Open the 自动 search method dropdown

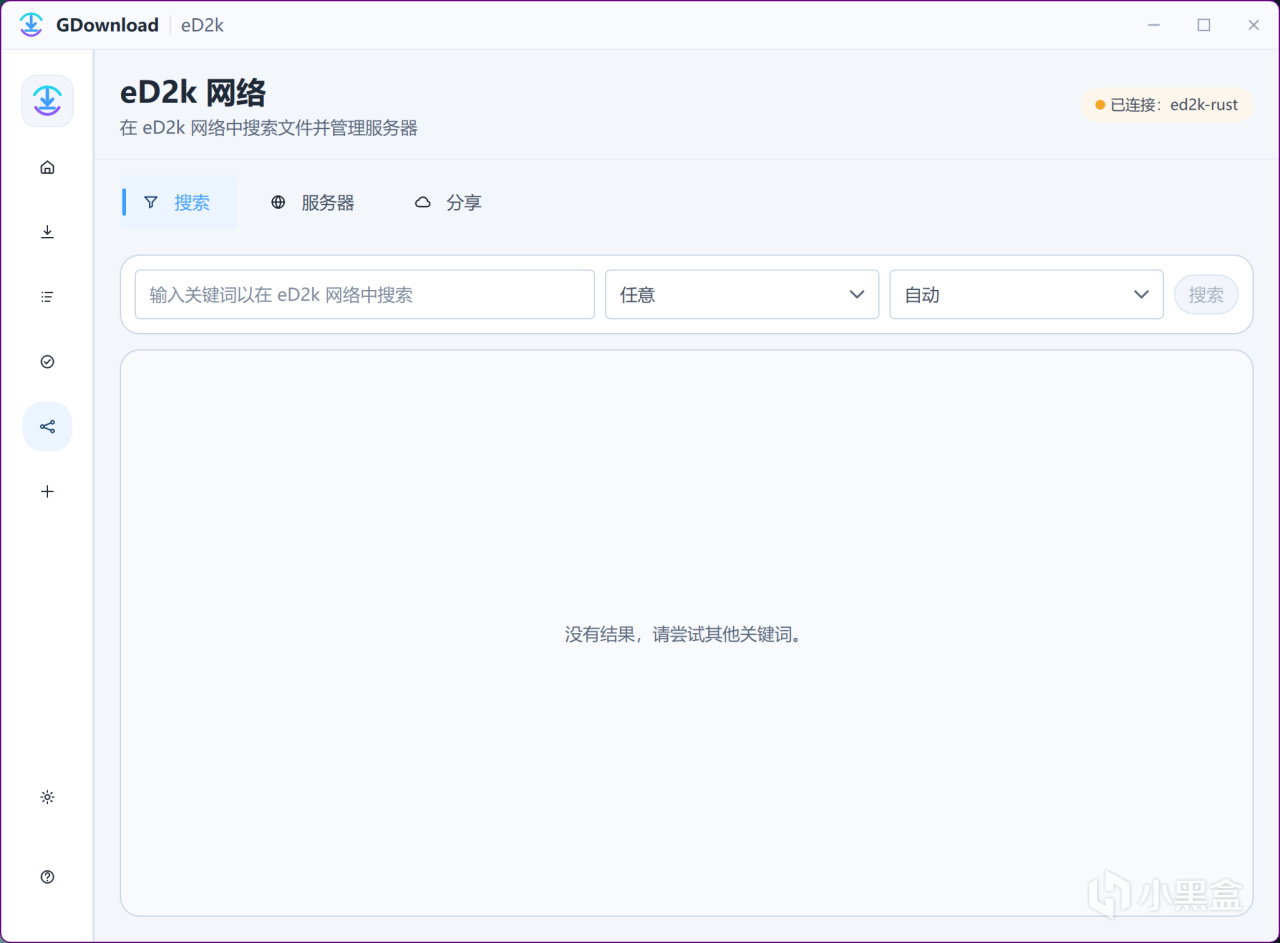pos(1027,295)
